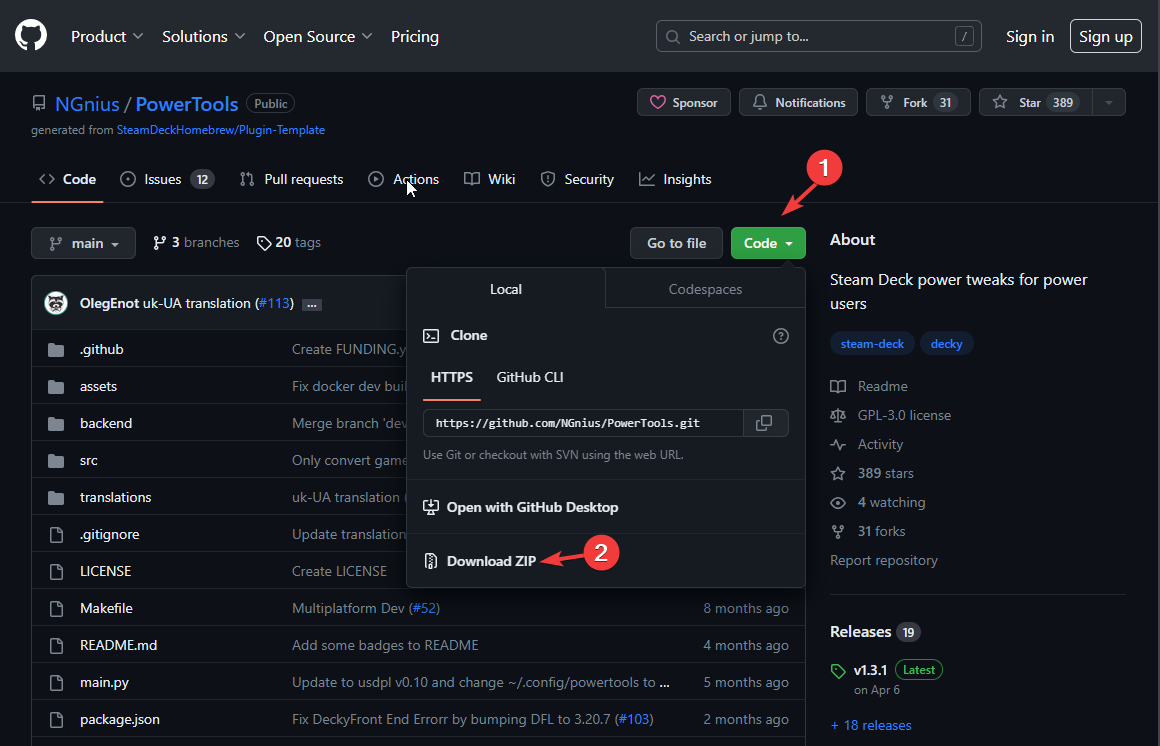1160x746 pixels.
Task: Open Notifications bell button
Action: (x=798, y=102)
